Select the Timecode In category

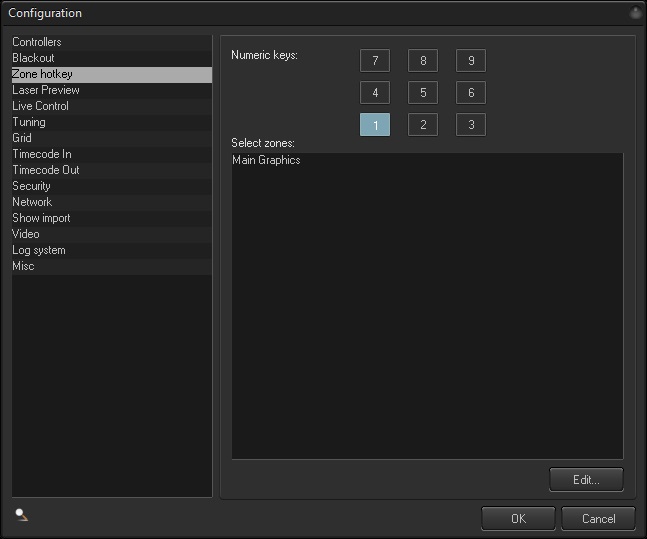pyautogui.click(x=41, y=154)
